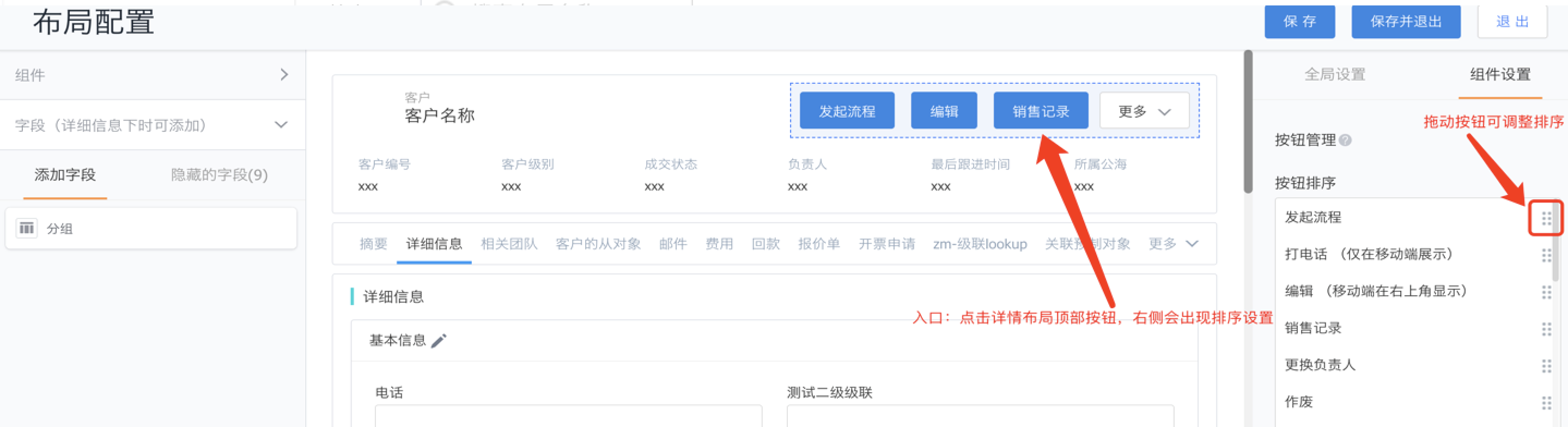Click the 基本信息 group title

[398, 340]
